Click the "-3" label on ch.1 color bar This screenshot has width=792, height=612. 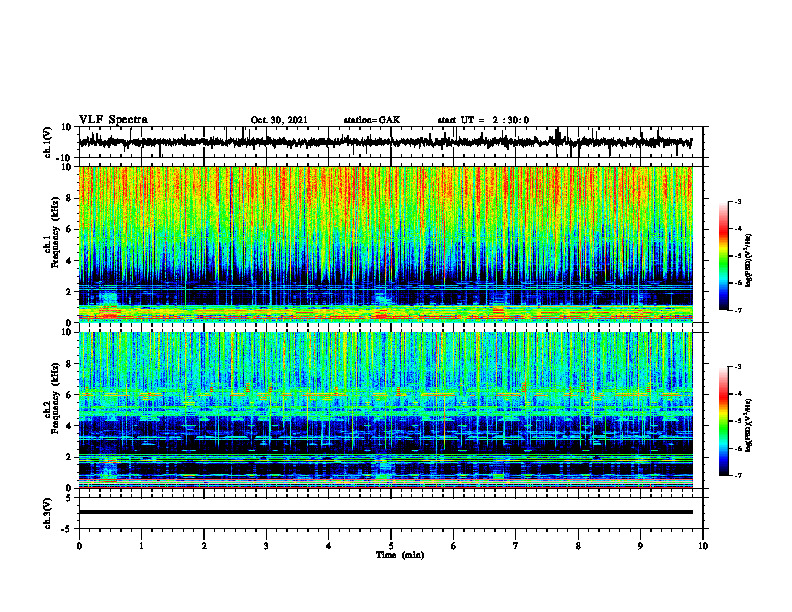738,201
